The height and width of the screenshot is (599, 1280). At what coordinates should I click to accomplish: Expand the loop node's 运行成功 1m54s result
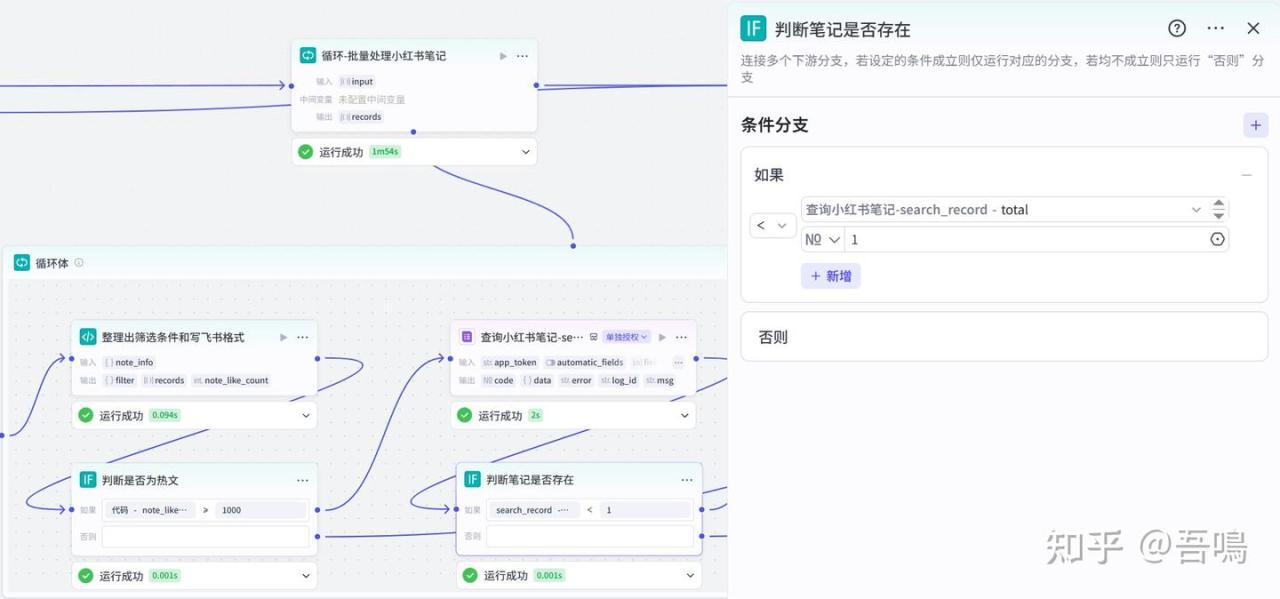(x=525, y=152)
